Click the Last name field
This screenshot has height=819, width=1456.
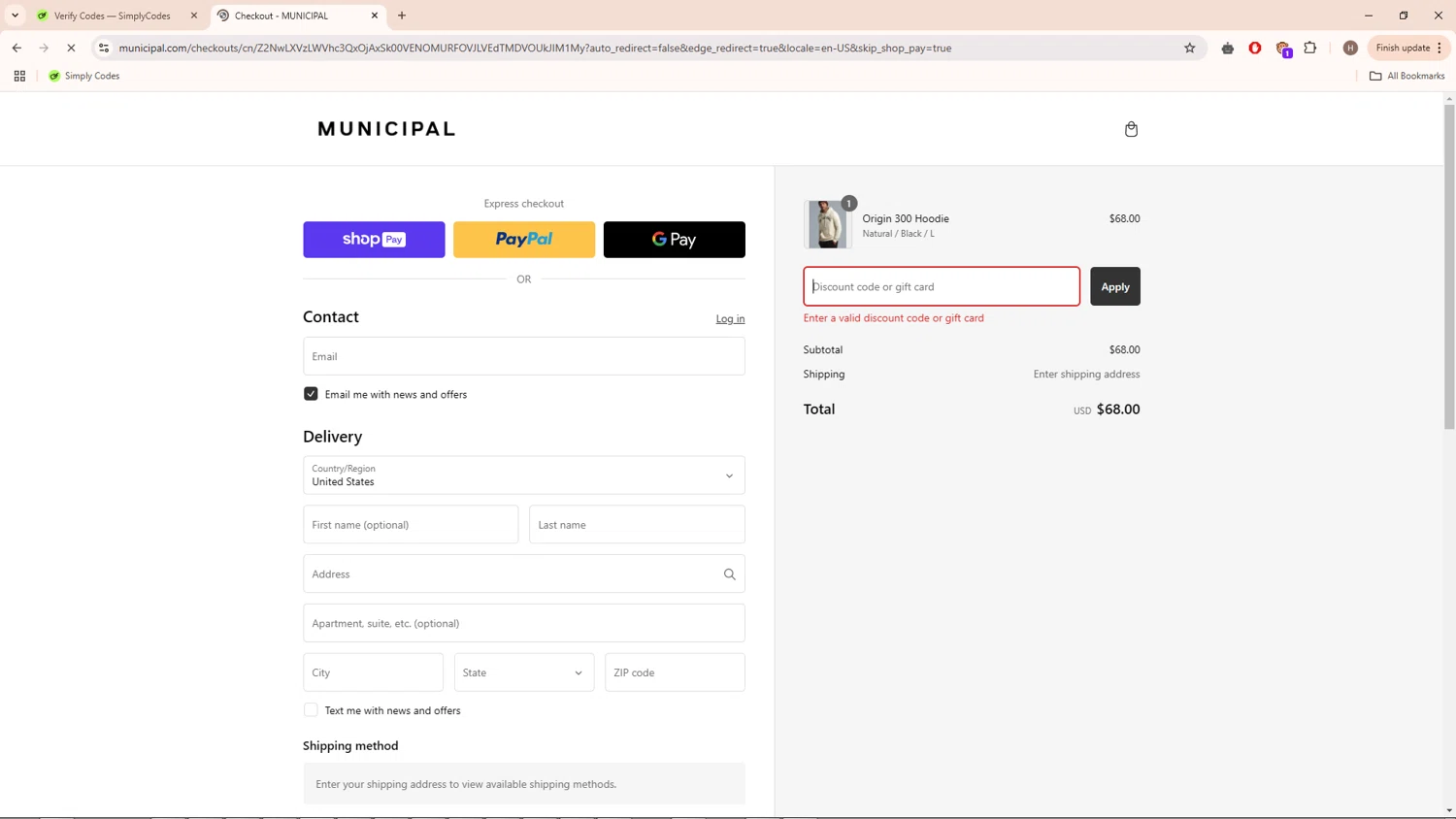pyautogui.click(x=637, y=525)
